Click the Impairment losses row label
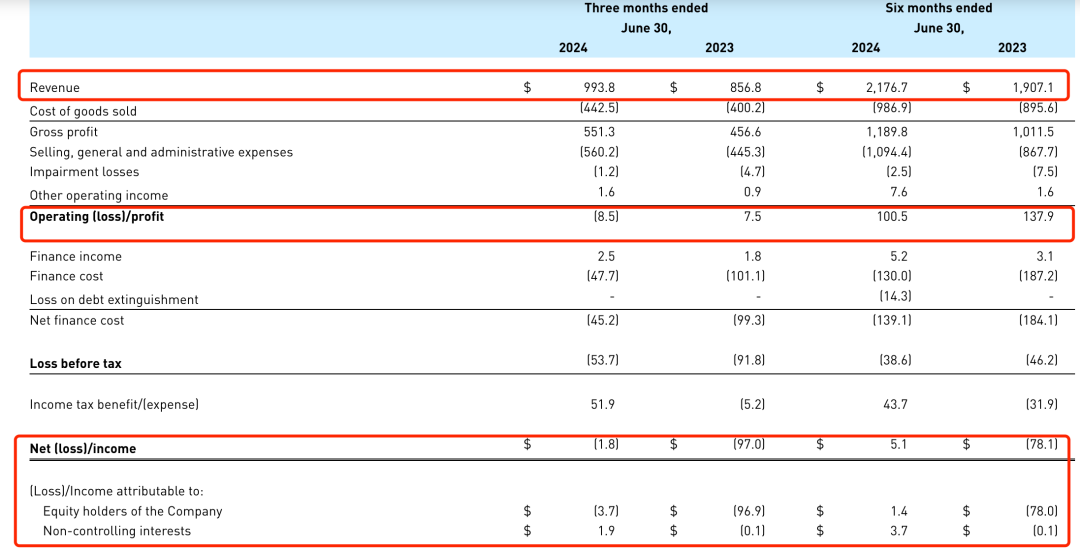 click(84, 172)
